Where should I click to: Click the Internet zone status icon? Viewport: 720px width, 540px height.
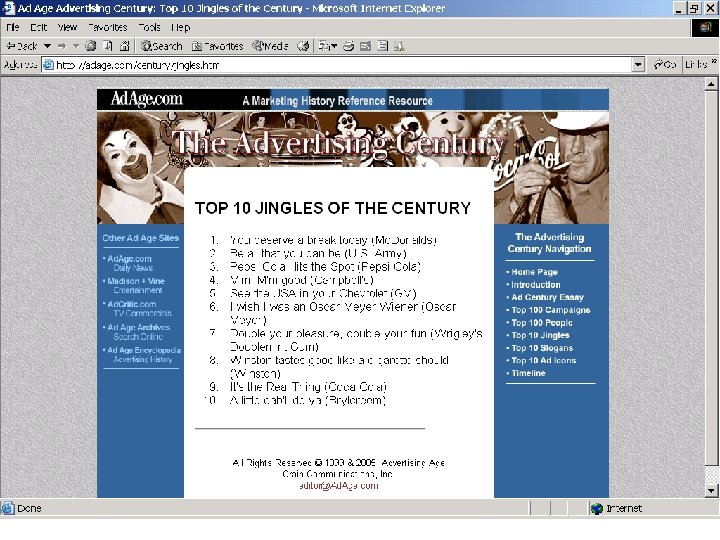click(596, 508)
